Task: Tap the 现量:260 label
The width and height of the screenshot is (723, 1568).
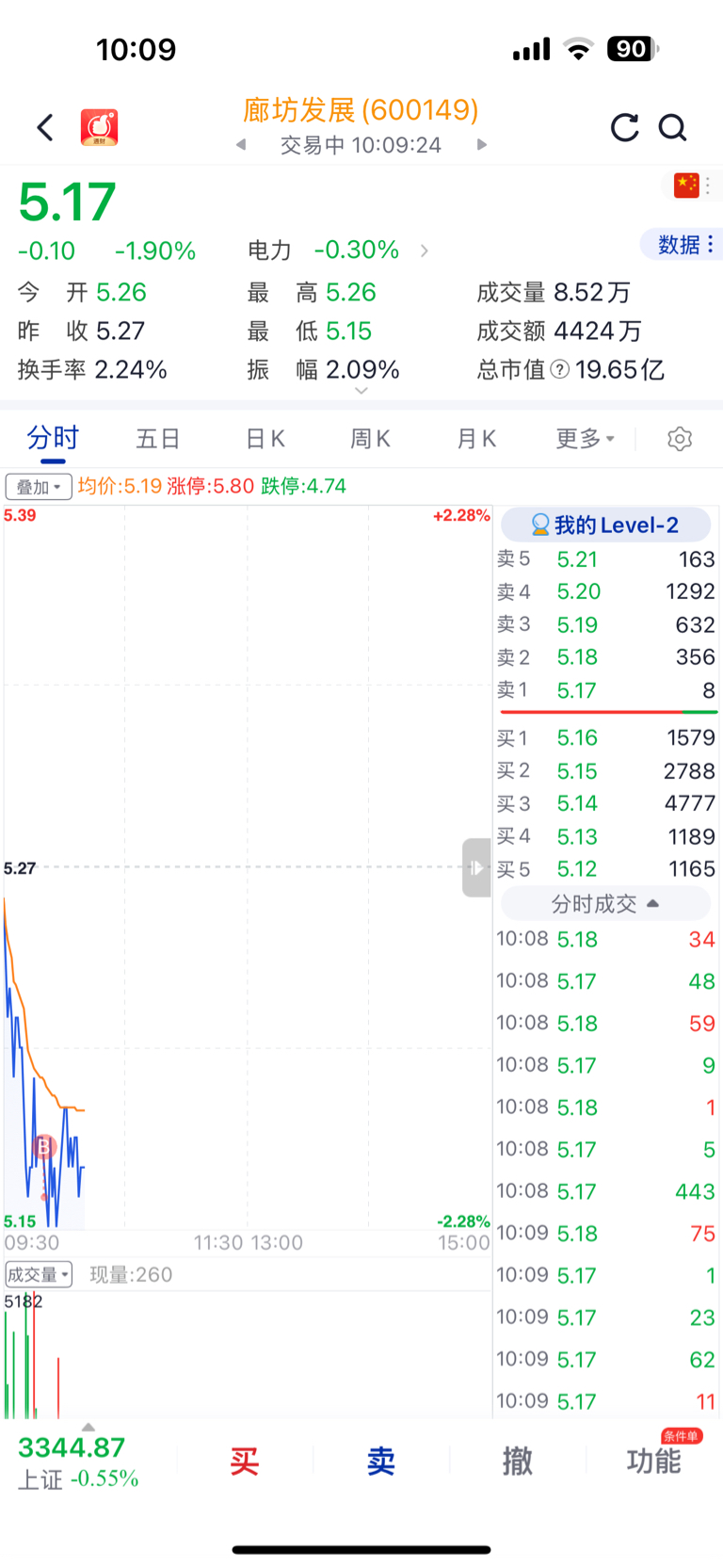Action: pos(131,1275)
